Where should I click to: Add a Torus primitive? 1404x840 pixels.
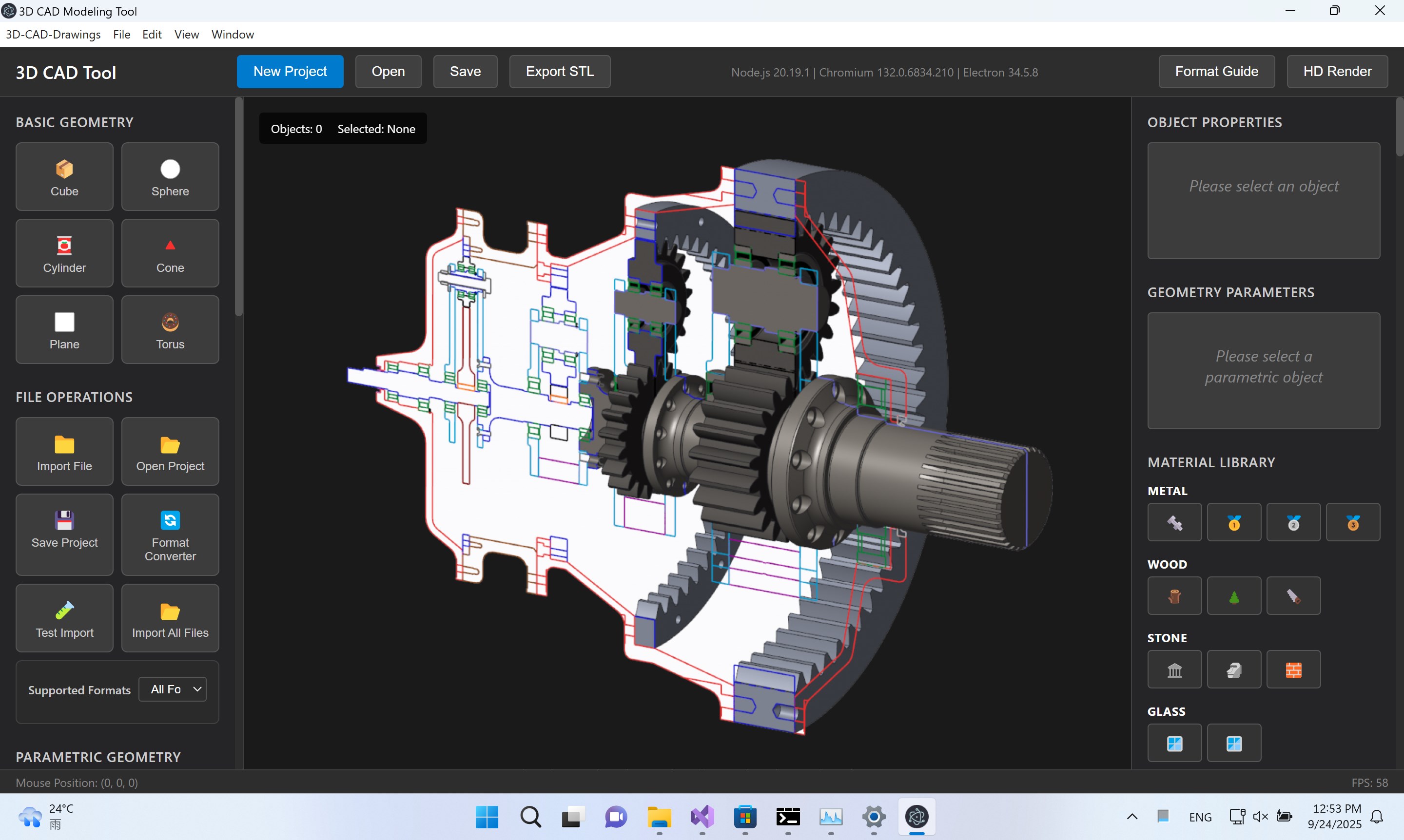(x=170, y=329)
